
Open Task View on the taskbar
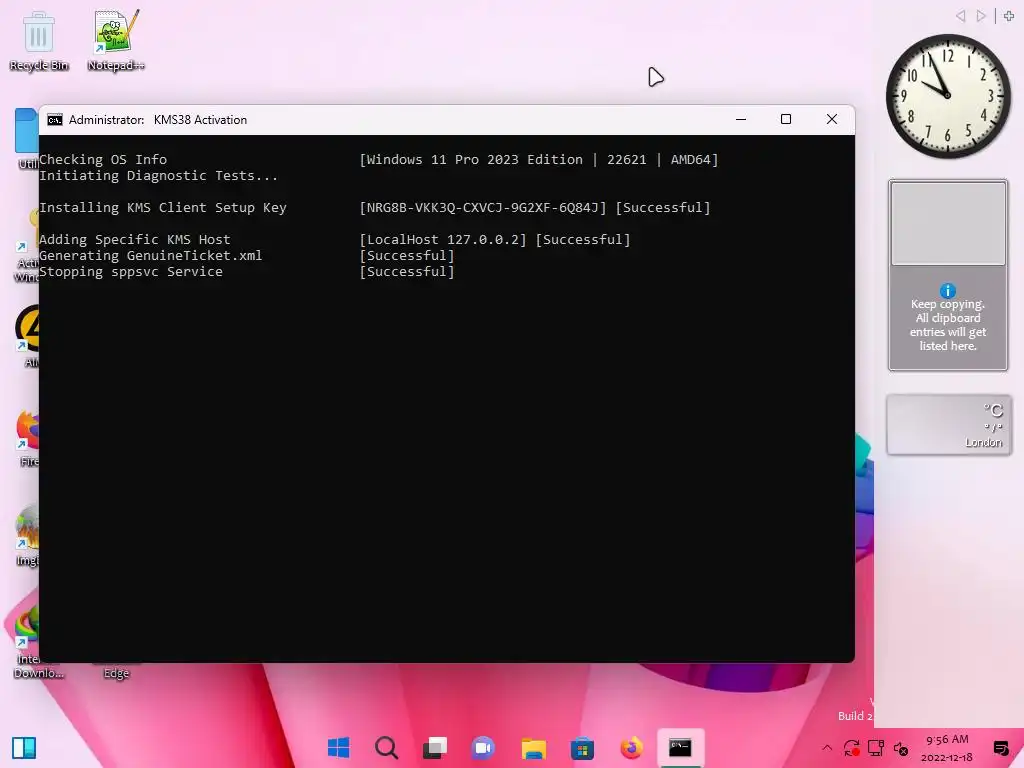[x=435, y=748]
